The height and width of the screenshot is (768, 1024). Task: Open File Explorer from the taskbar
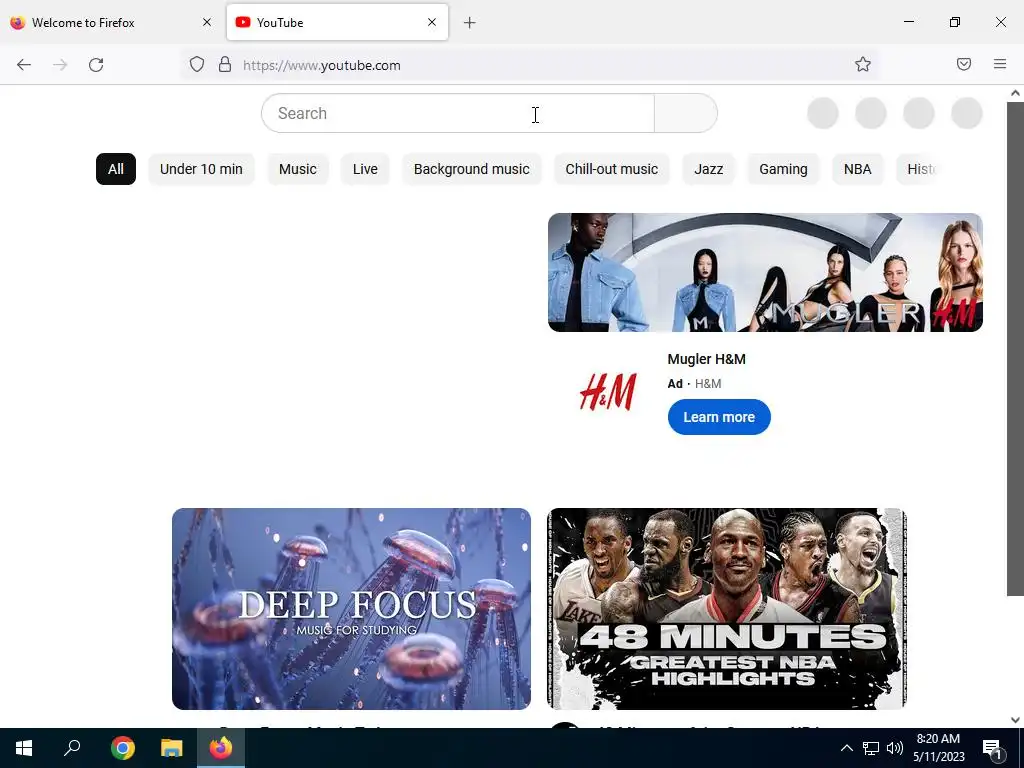pos(172,748)
